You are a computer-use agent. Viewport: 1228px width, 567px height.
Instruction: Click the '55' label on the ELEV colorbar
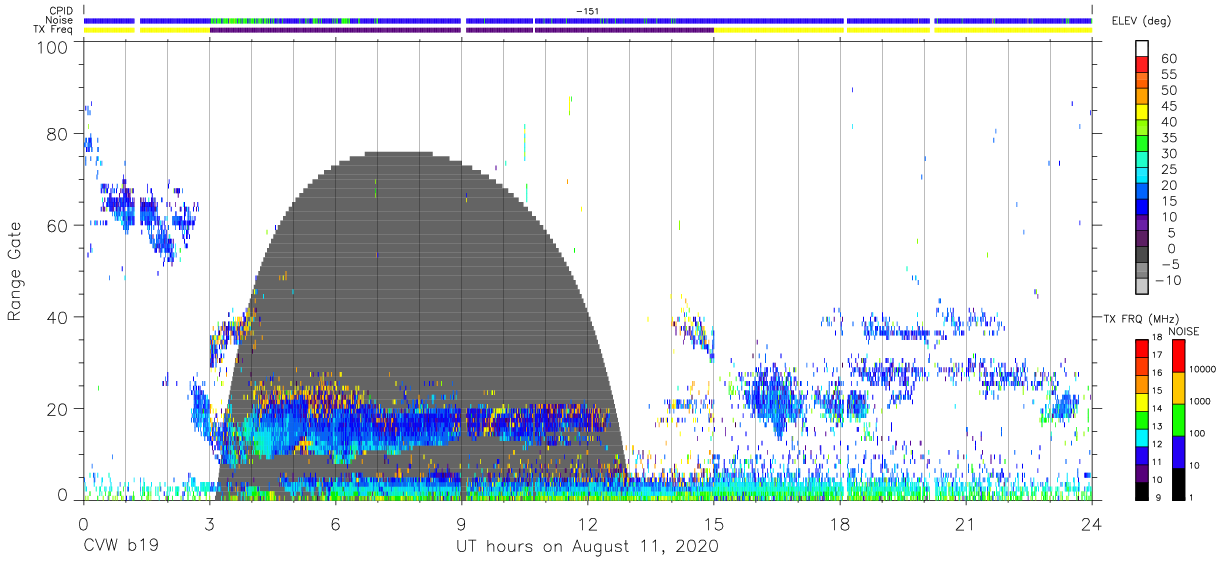pos(1167,74)
